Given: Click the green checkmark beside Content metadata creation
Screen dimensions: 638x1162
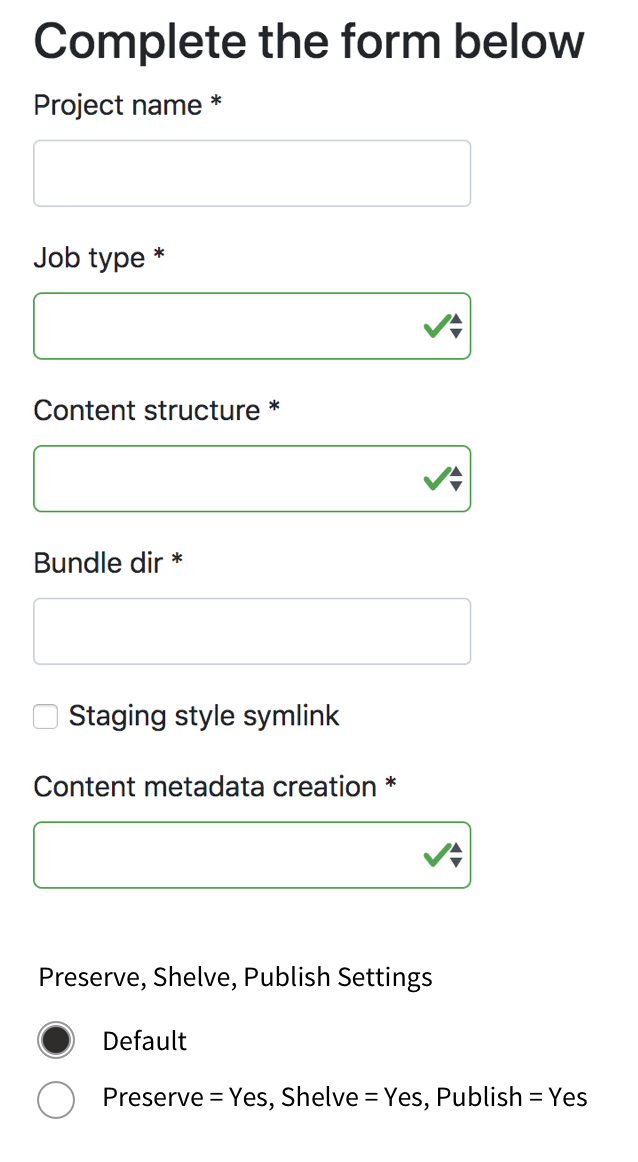Looking at the screenshot, I should 437,854.
